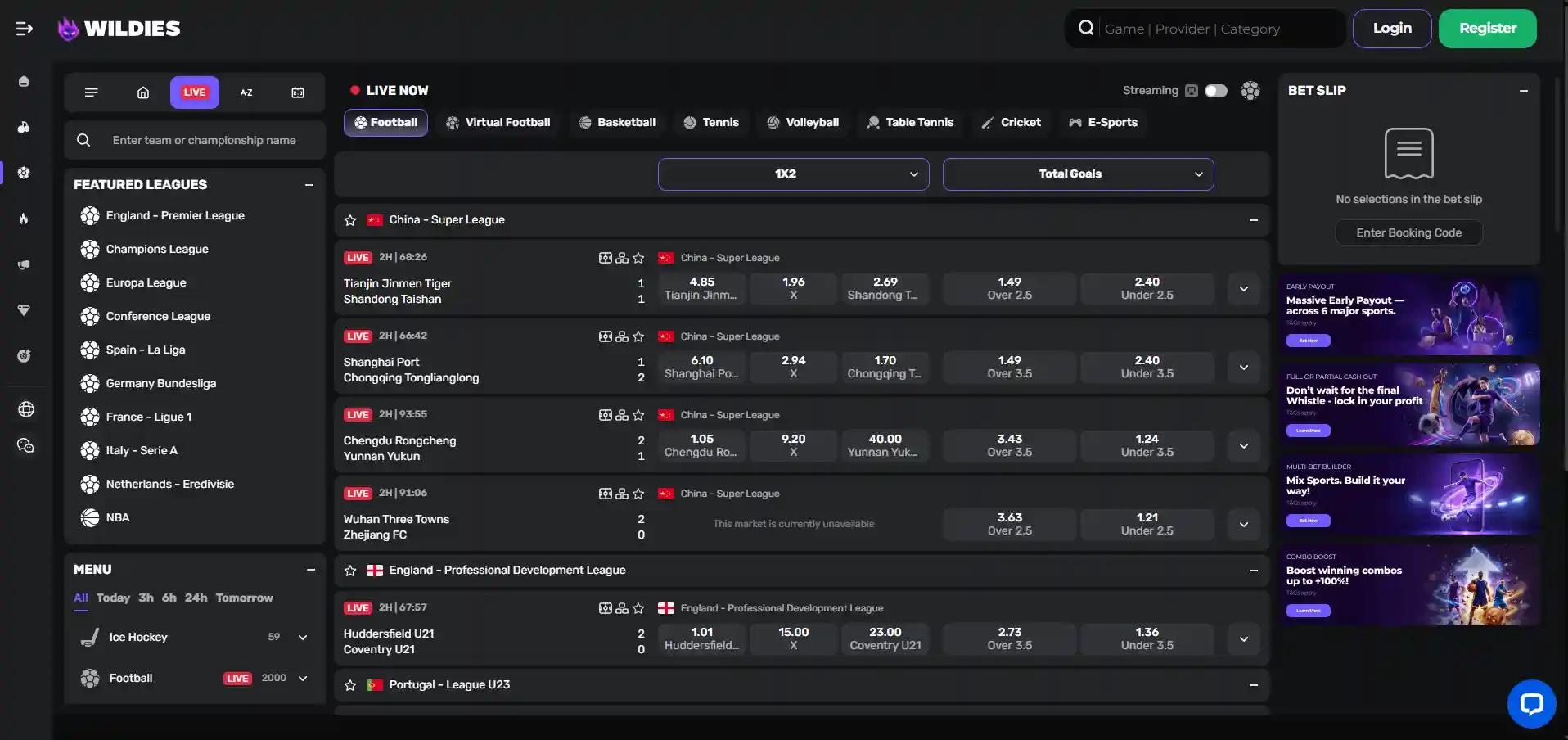Open the scoreboard calendar icon

click(x=298, y=92)
